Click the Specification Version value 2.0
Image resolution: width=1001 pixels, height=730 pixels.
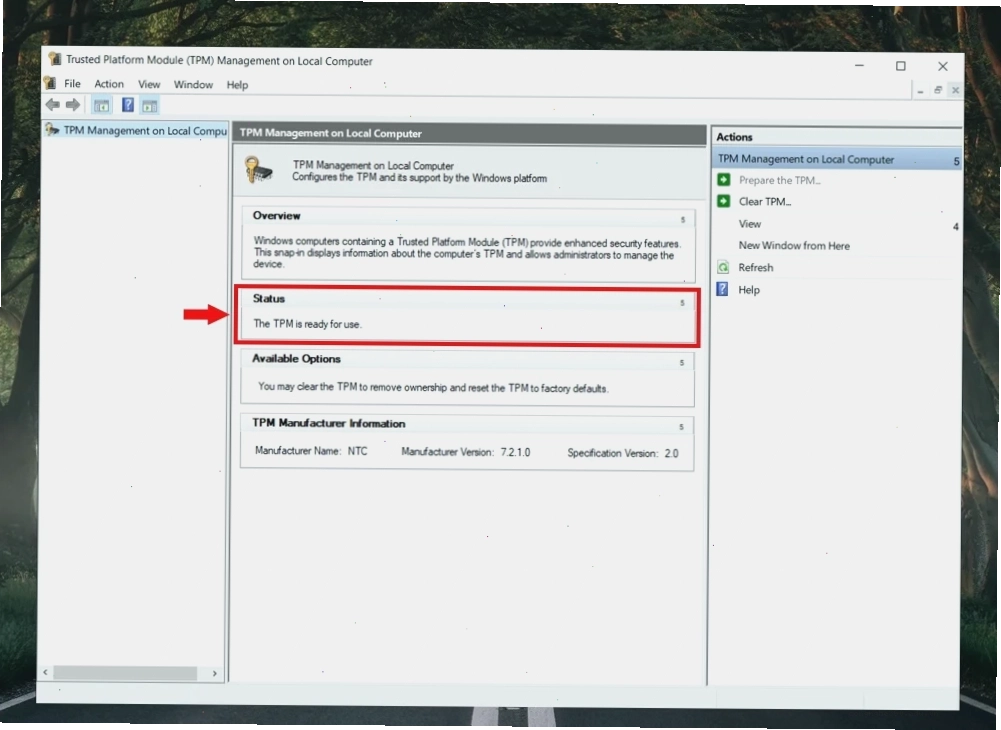pos(672,453)
